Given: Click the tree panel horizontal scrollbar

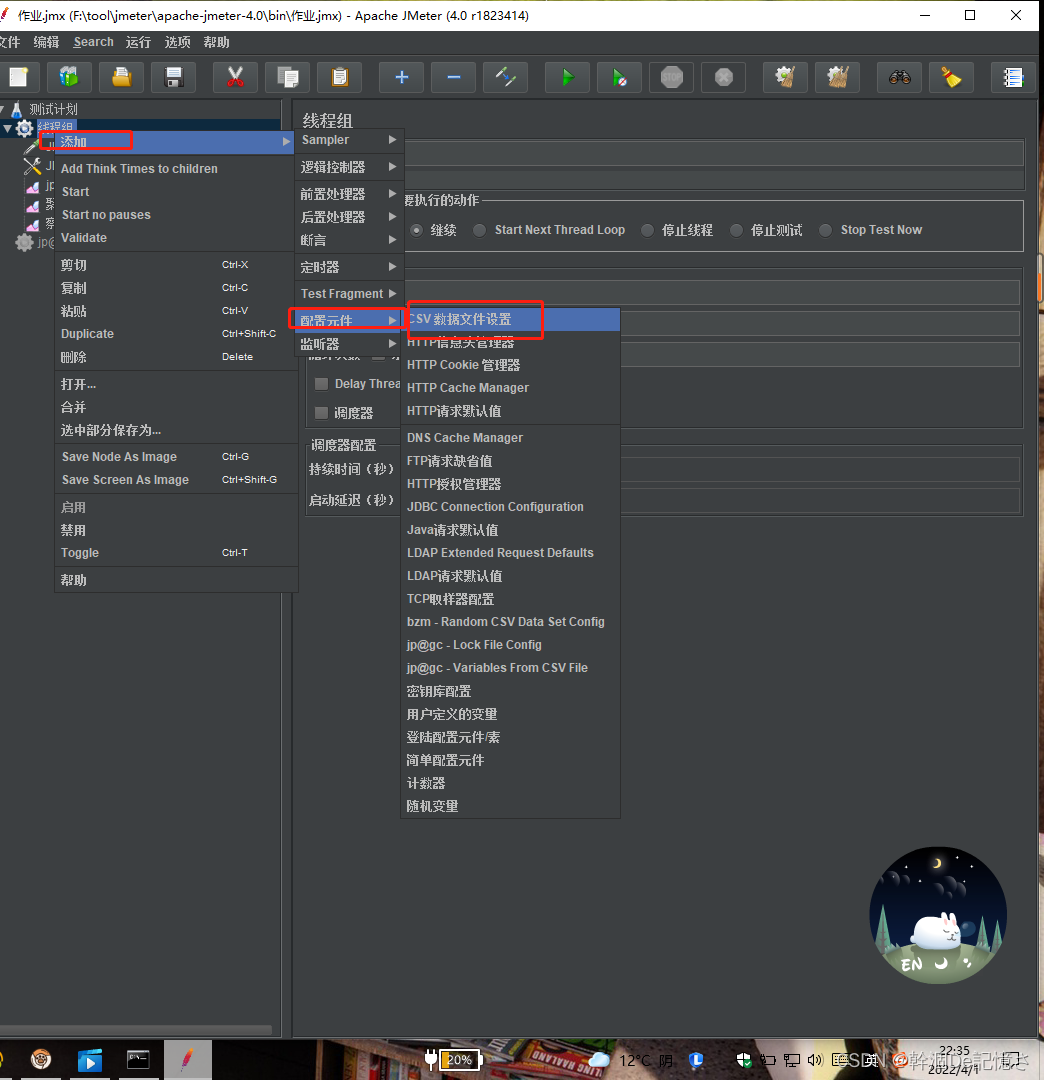Looking at the screenshot, I should coord(136,1030).
